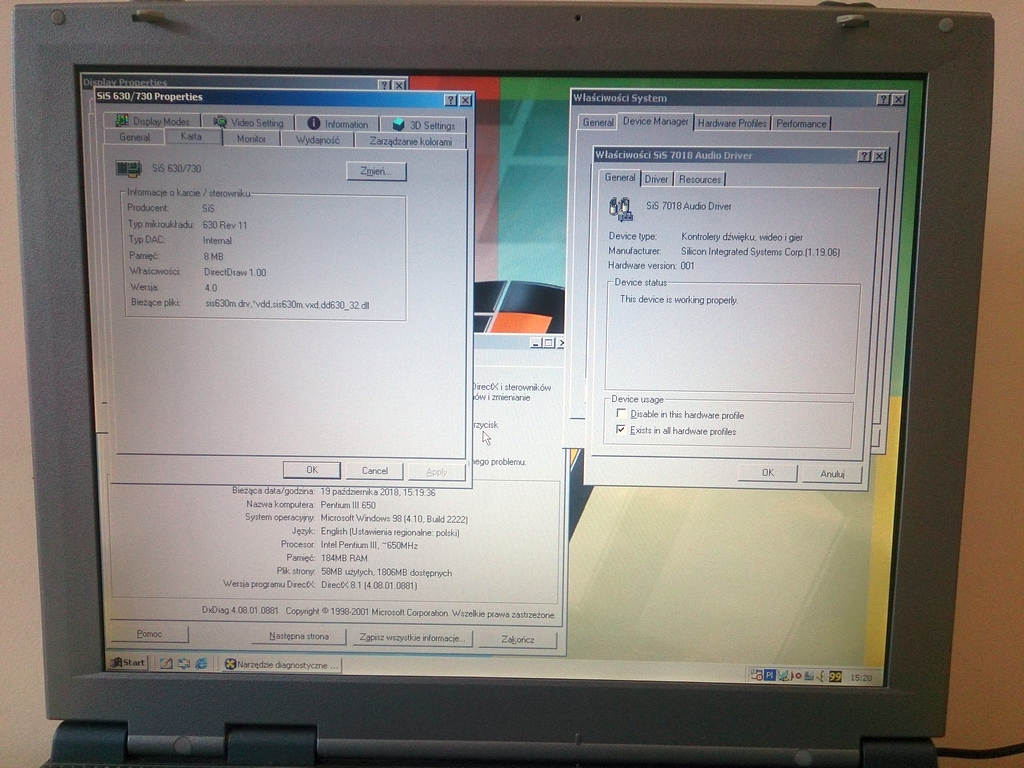
Task: Select General tab in SiS 7018 Audio dialog
Action: tap(619, 178)
